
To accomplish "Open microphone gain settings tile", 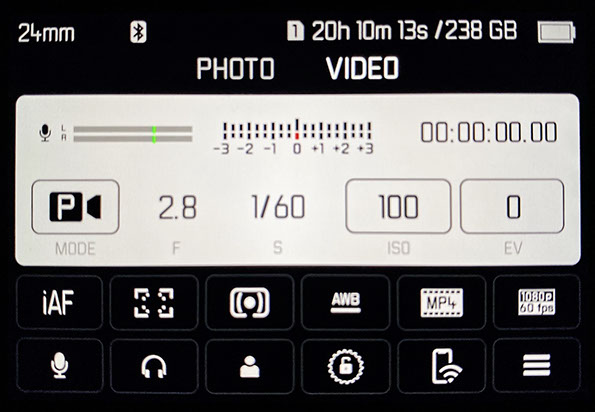I will 59,366.
